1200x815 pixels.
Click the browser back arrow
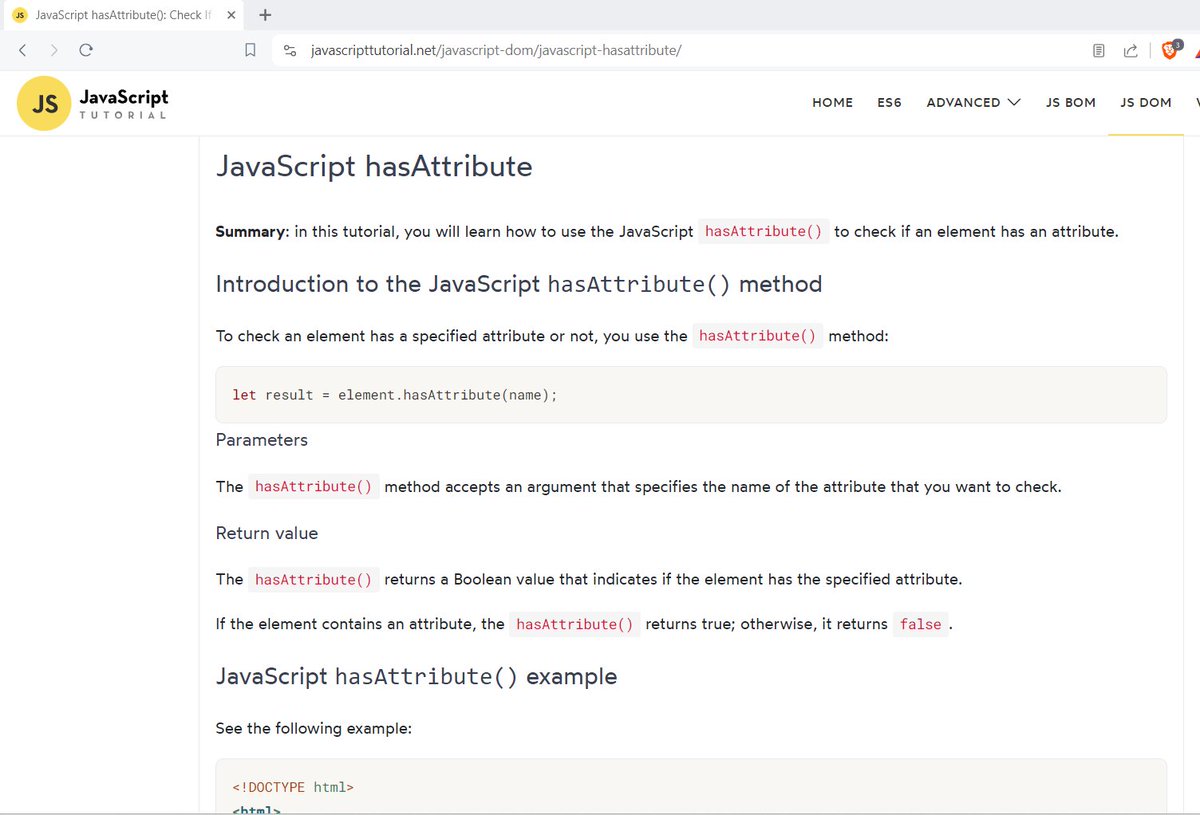(22, 50)
